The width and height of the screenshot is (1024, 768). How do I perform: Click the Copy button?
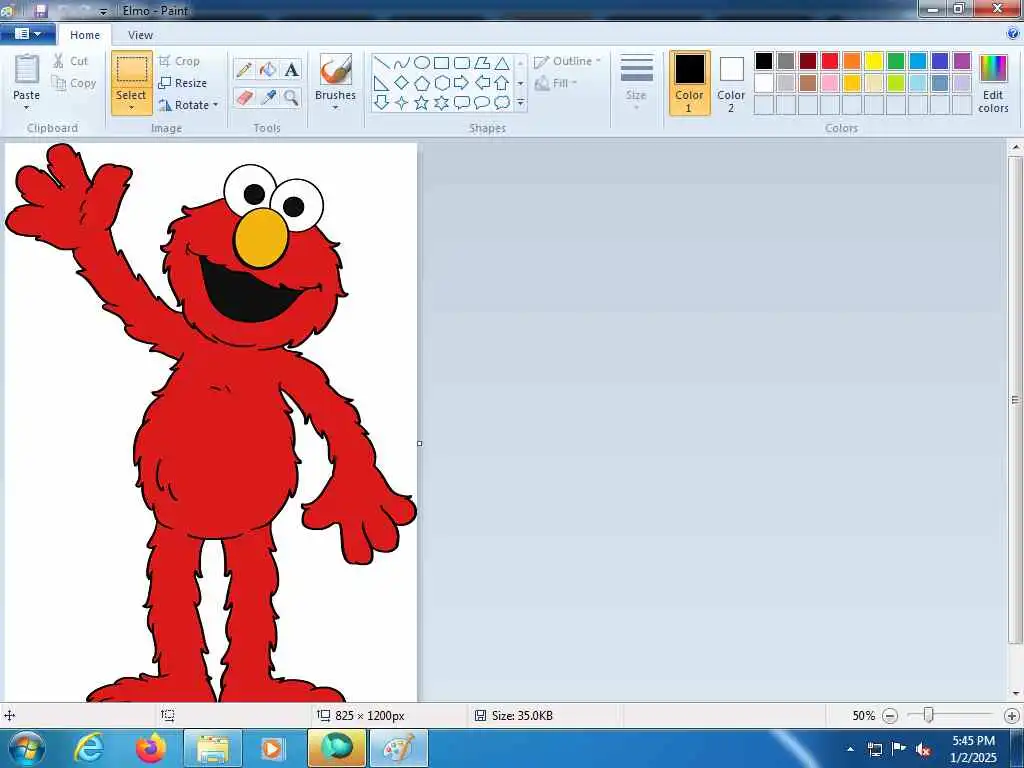(74, 84)
